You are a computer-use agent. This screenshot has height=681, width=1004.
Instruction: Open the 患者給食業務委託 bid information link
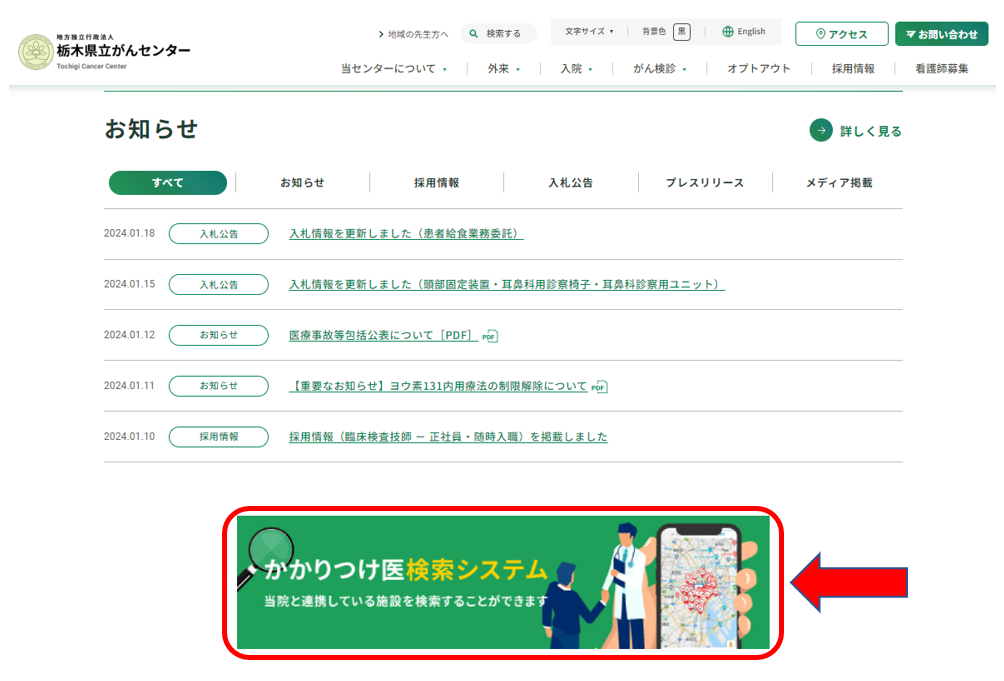tap(406, 234)
